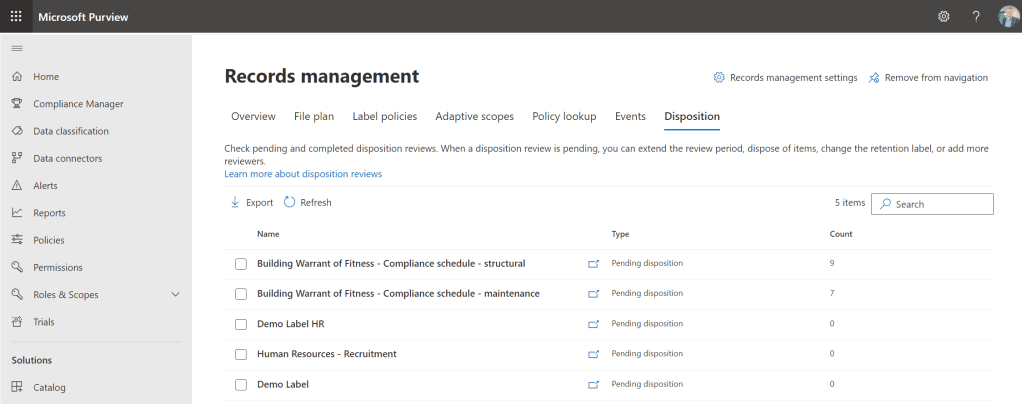Viewport: 1022px width, 404px height.
Task: Open details icon for Demo Label HR
Action: (593, 324)
